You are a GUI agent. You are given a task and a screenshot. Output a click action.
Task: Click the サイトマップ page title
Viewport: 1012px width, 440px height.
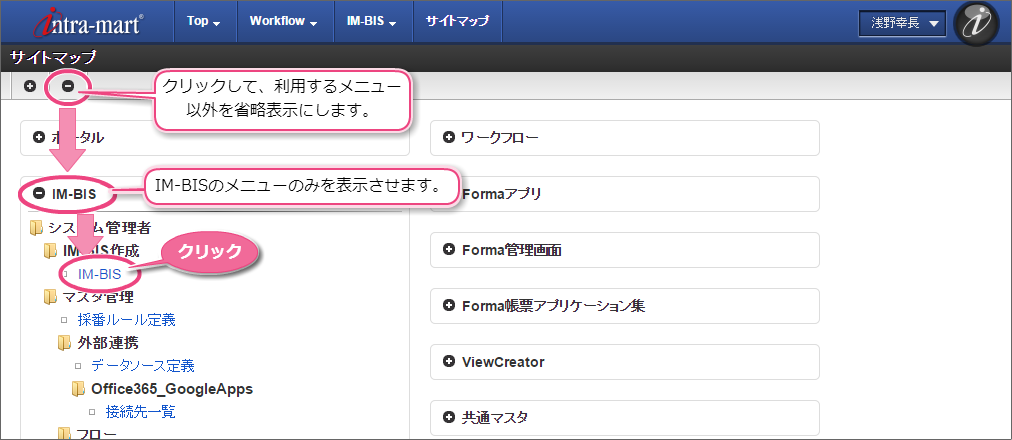click(x=53, y=58)
